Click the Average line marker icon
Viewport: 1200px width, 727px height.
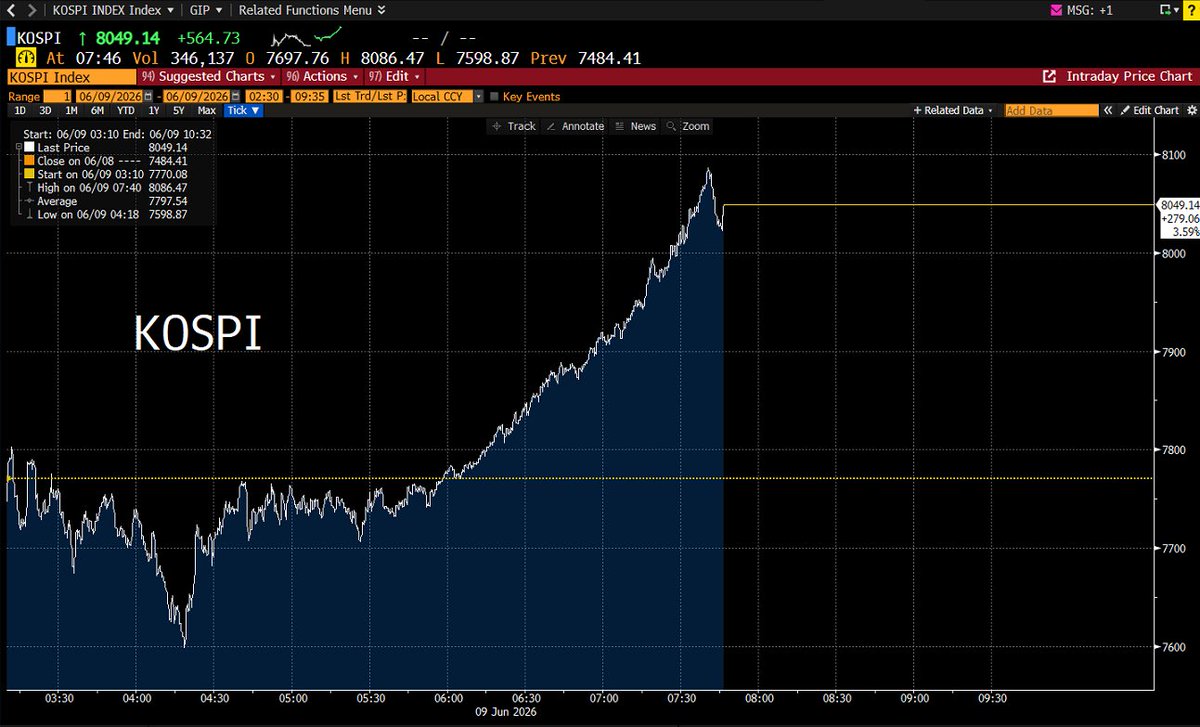[28, 201]
